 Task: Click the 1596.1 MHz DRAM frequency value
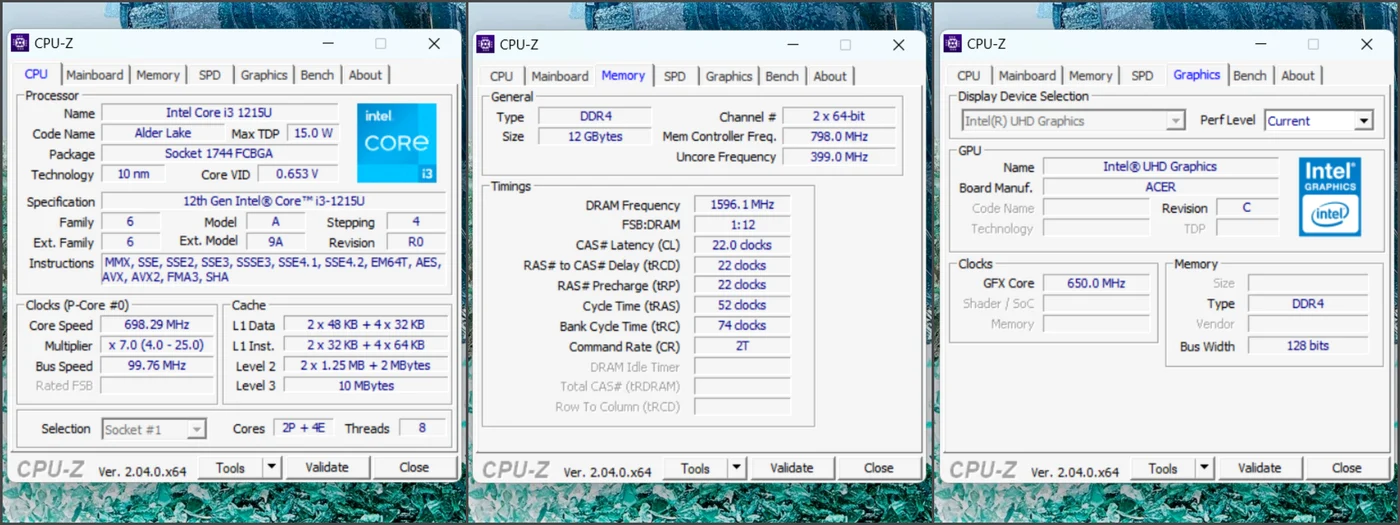point(742,205)
